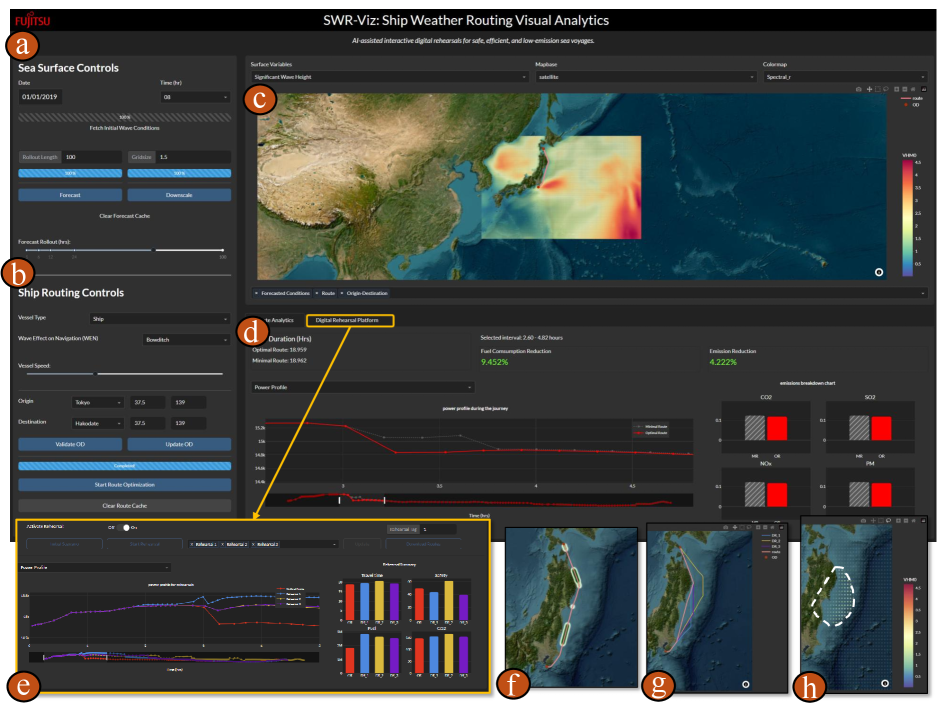Remove the Forecasted Conditions layer tag
The width and height of the screenshot is (947, 710).
(x=255, y=293)
